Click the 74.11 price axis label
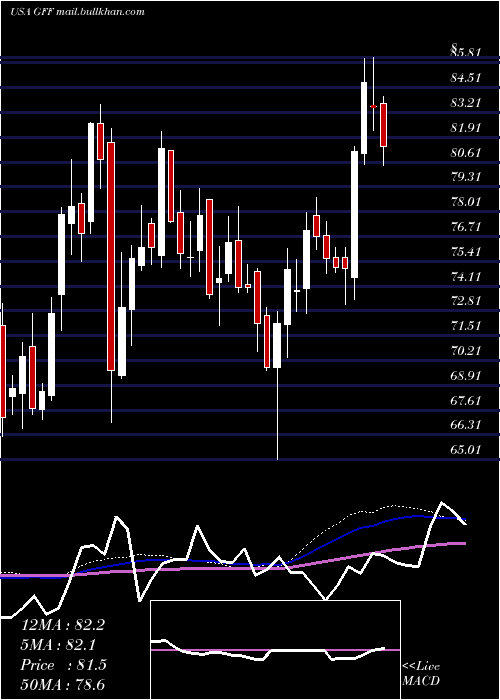 click(x=465, y=277)
